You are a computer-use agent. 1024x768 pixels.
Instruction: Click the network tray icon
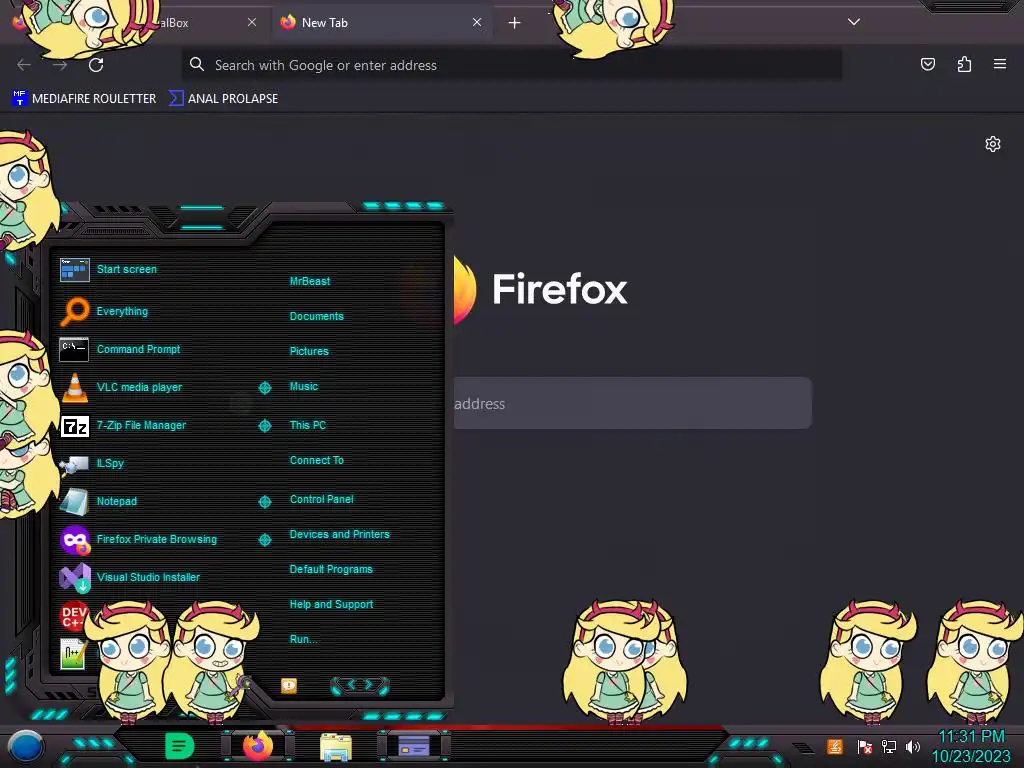point(889,747)
